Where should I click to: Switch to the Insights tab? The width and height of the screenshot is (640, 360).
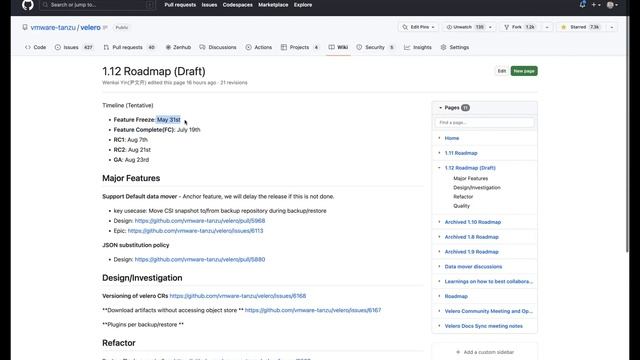click(x=418, y=47)
